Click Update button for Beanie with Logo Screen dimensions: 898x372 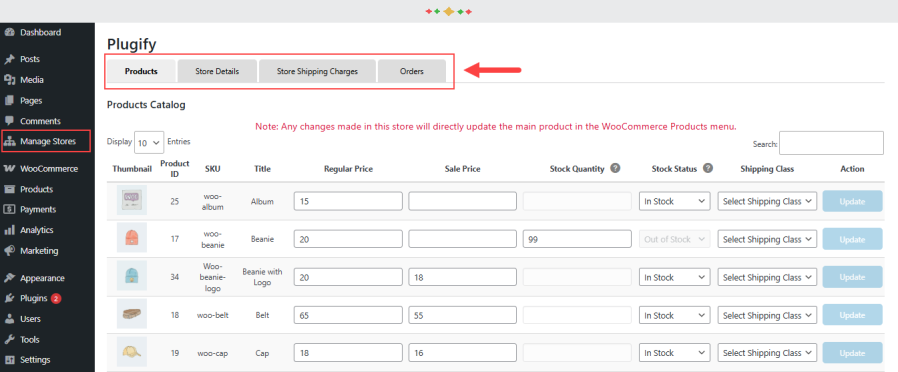coord(852,278)
